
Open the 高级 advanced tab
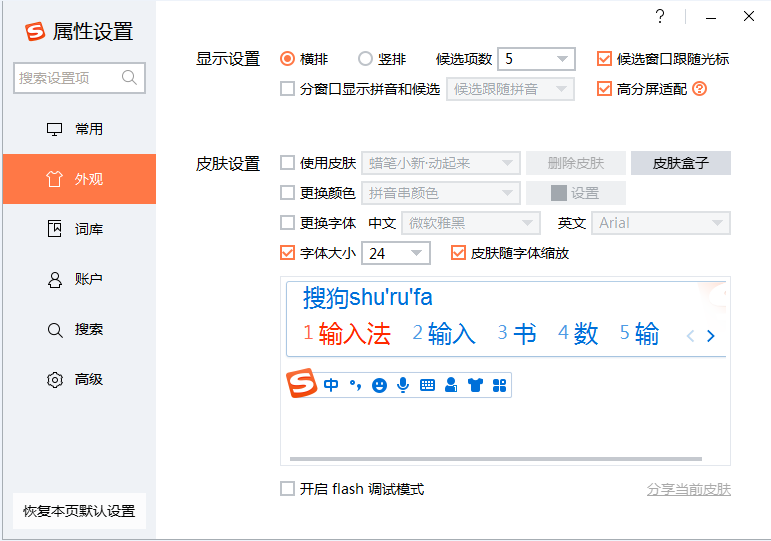tap(79, 380)
